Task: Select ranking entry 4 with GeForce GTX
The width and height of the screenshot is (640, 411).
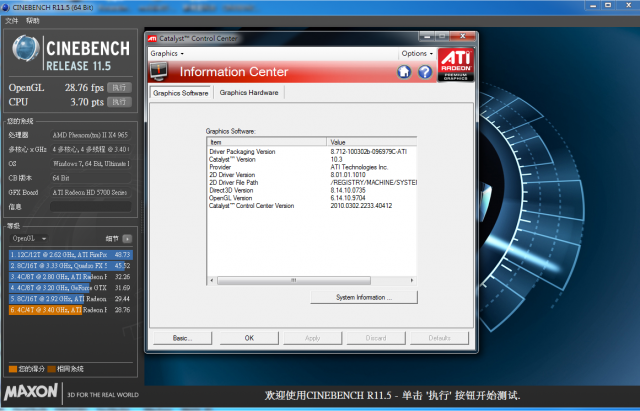Action: click(x=71, y=288)
